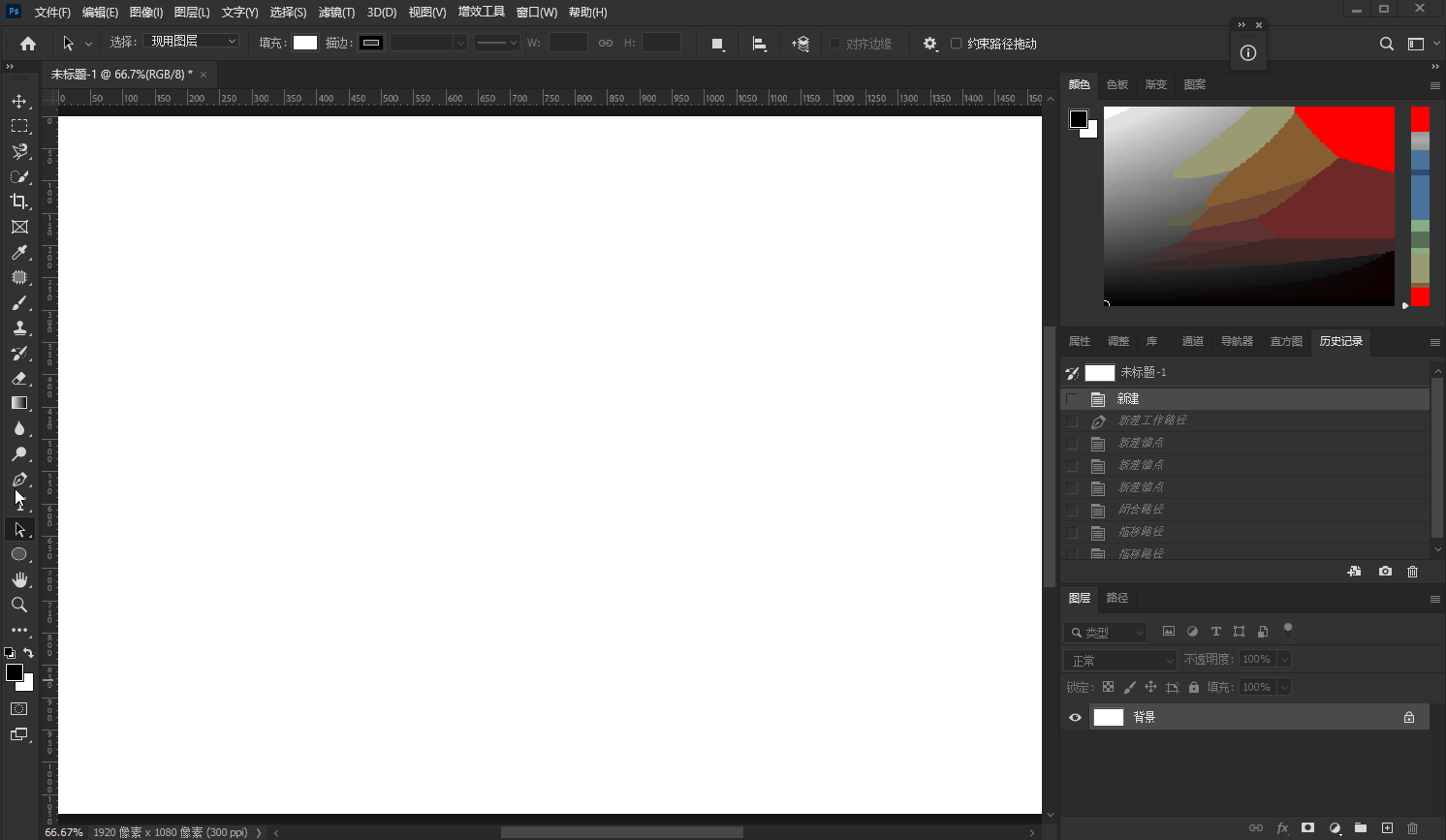Open the workspace switcher dropdown
The width and height of the screenshot is (1446, 840).
coord(1421,44)
